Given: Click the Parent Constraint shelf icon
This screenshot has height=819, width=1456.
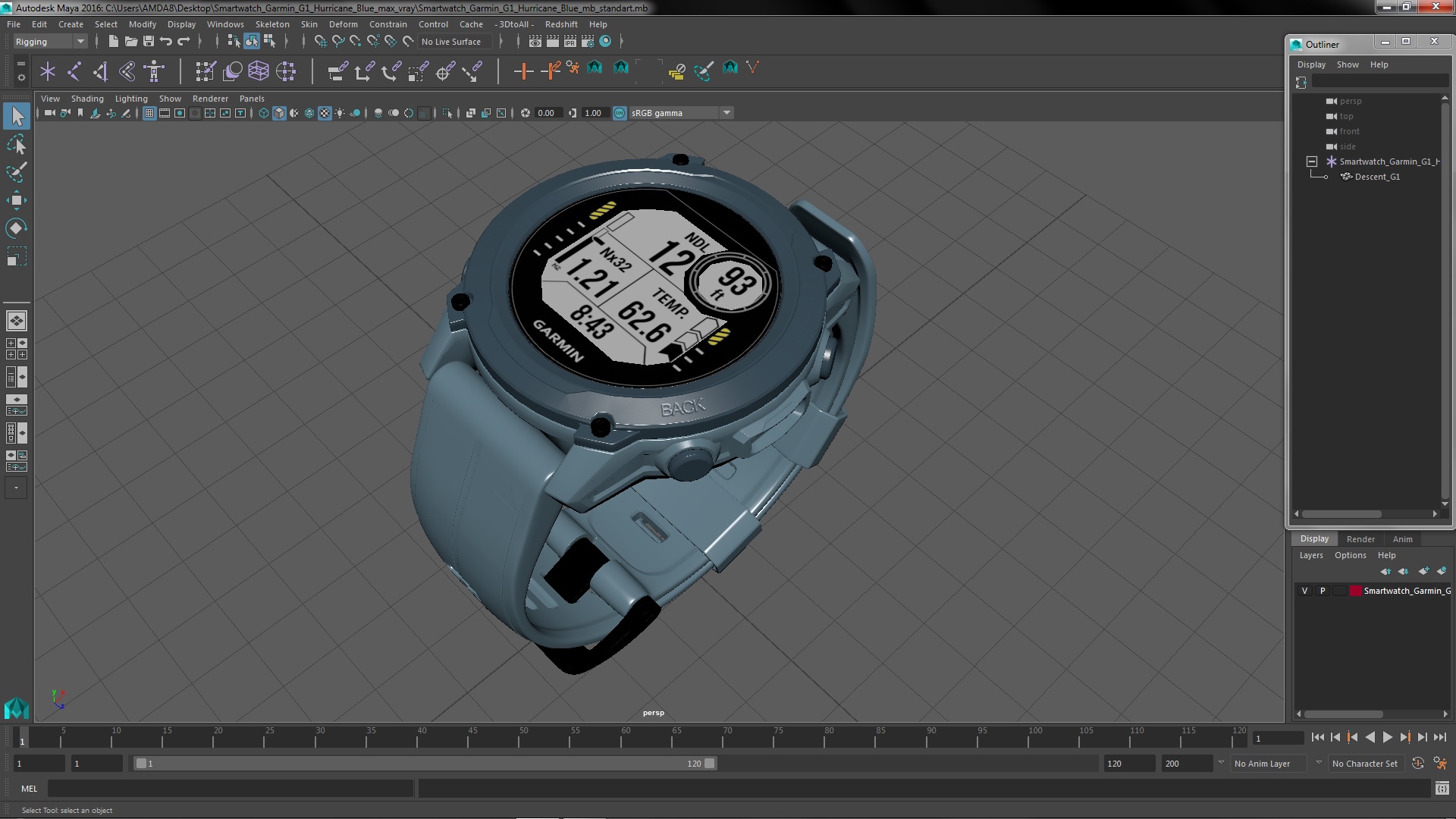Looking at the screenshot, I should click(x=337, y=71).
